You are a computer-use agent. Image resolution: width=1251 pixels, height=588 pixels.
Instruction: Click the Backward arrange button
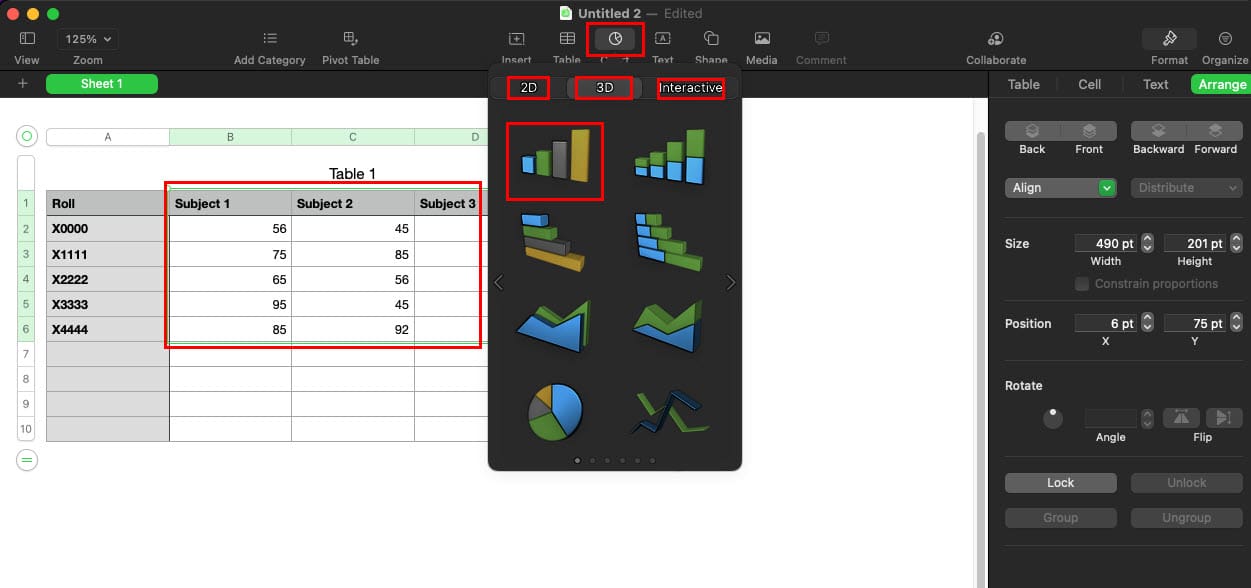point(1158,131)
